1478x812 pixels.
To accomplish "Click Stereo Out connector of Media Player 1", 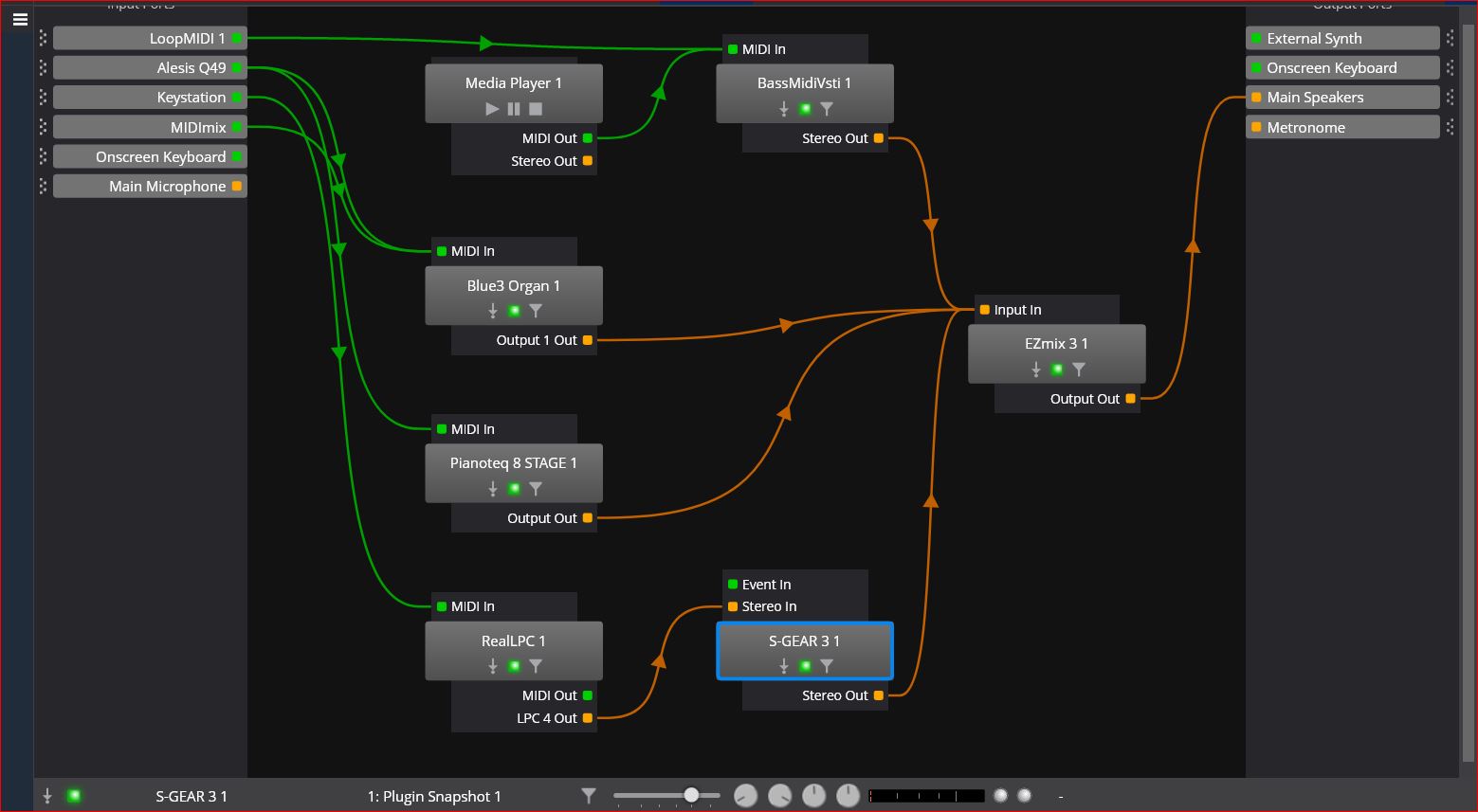I will pyautogui.click(x=588, y=161).
